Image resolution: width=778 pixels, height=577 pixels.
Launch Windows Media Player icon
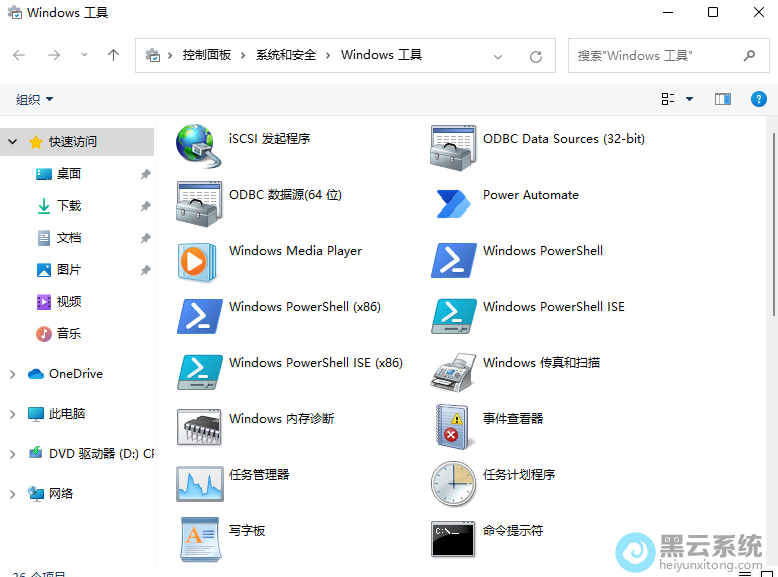(199, 259)
